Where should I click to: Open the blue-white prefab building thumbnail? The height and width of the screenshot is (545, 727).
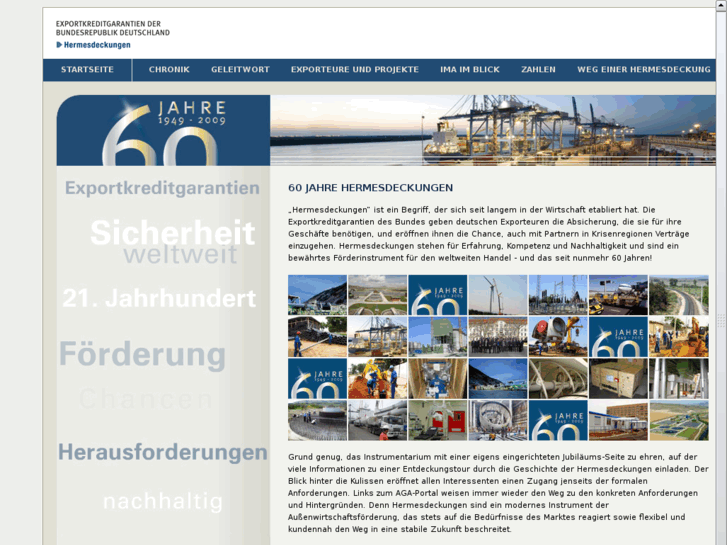click(619, 420)
